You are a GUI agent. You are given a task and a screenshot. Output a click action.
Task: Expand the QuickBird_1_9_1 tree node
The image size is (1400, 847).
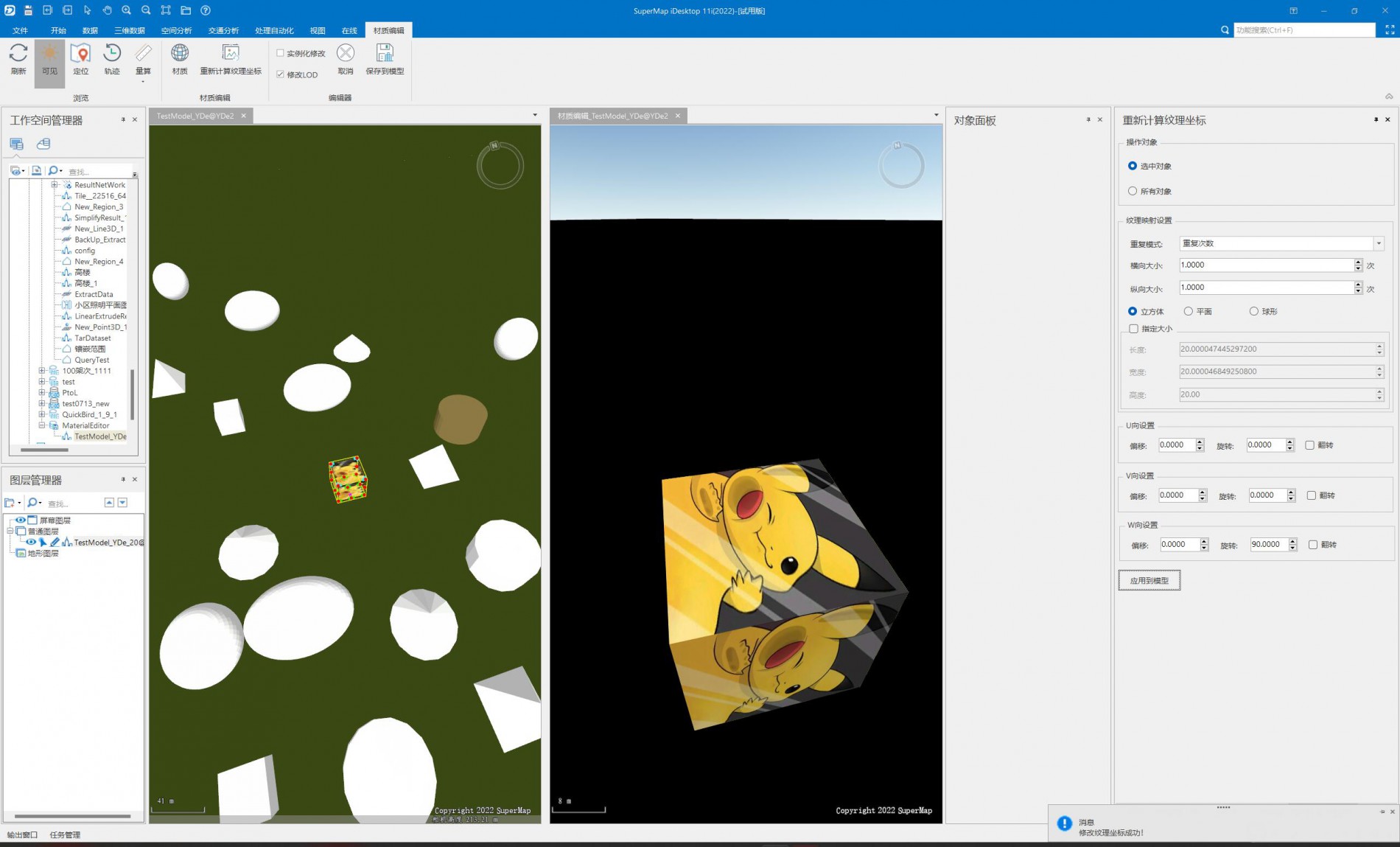[42, 414]
